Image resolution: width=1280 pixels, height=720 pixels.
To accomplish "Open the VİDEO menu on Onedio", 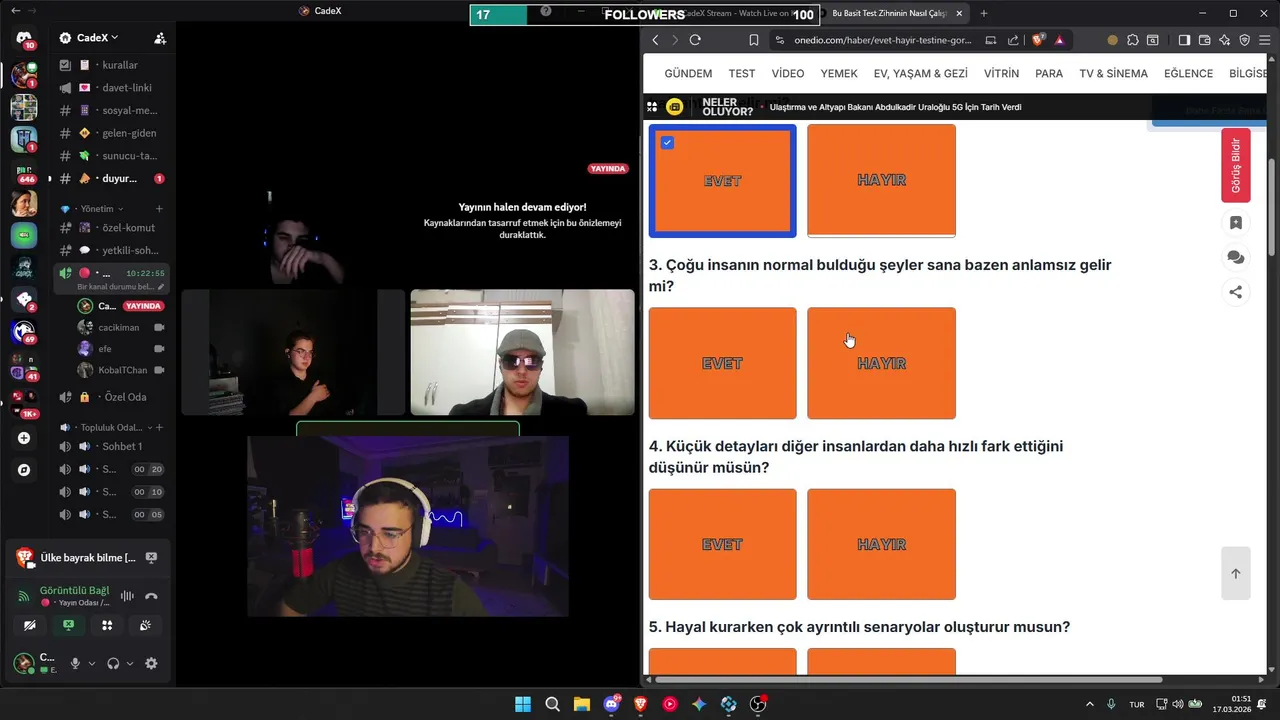I will (x=787, y=74).
